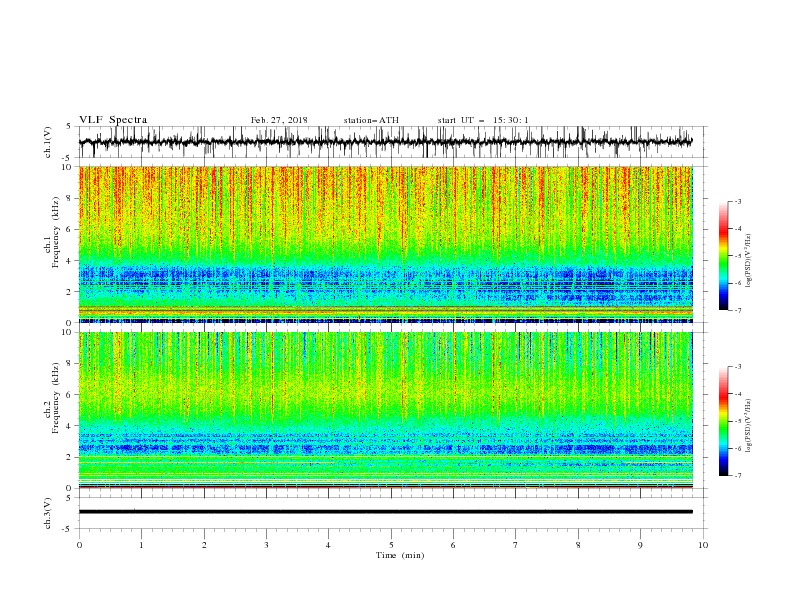Click the time axis tick label "0"
This screenshot has width=792, height=612.
click(79, 545)
